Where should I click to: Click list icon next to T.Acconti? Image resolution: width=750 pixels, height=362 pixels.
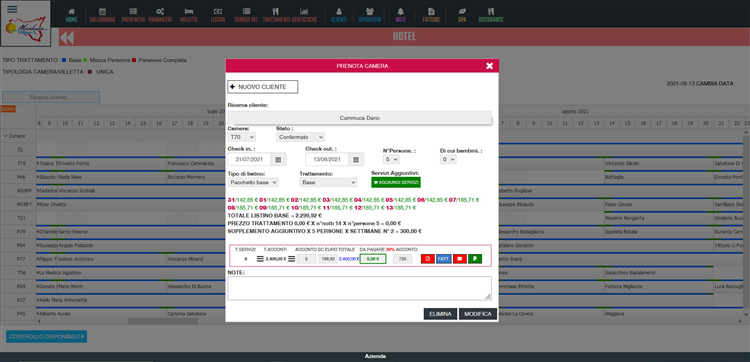pos(291,259)
